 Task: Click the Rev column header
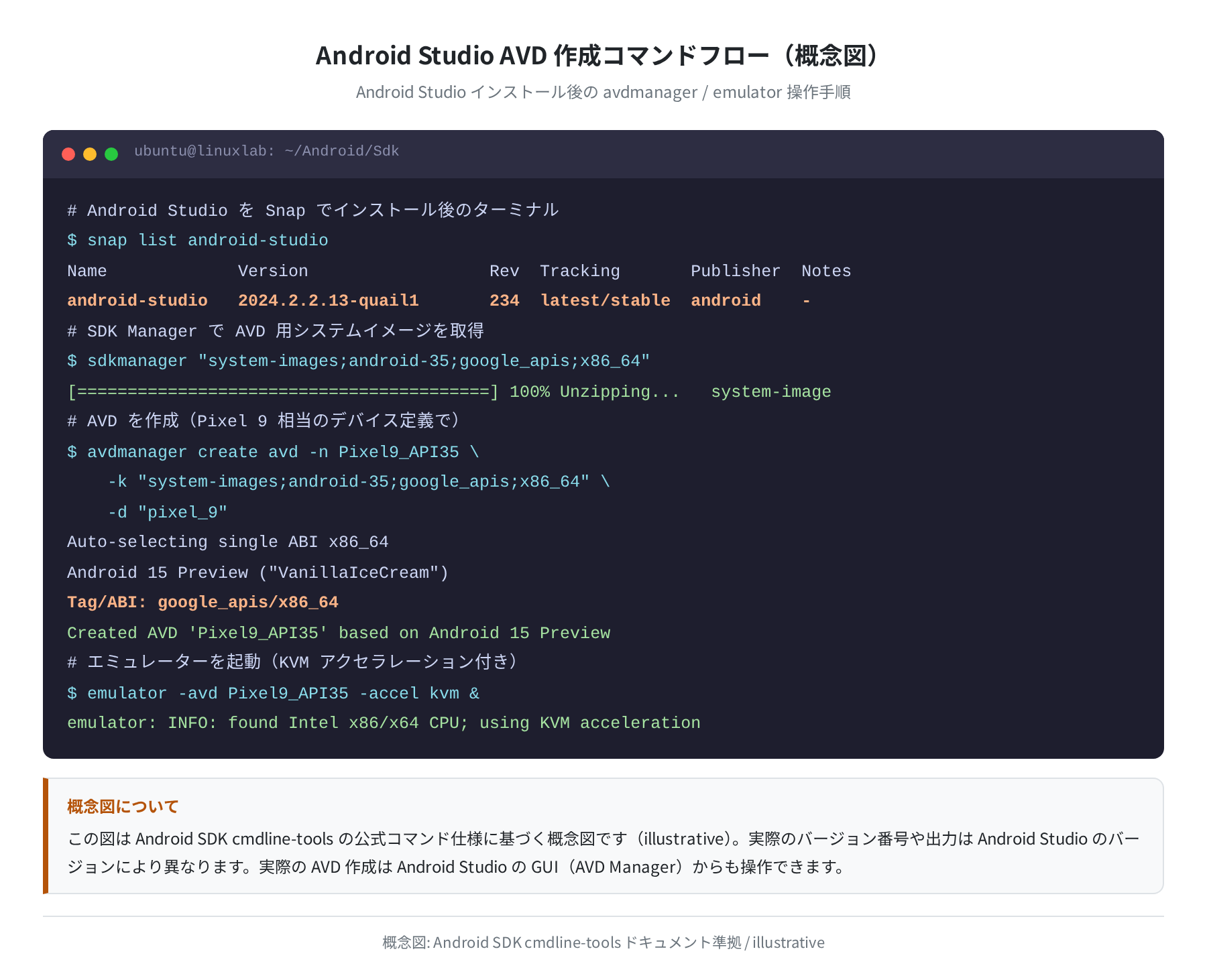[504, 271]
